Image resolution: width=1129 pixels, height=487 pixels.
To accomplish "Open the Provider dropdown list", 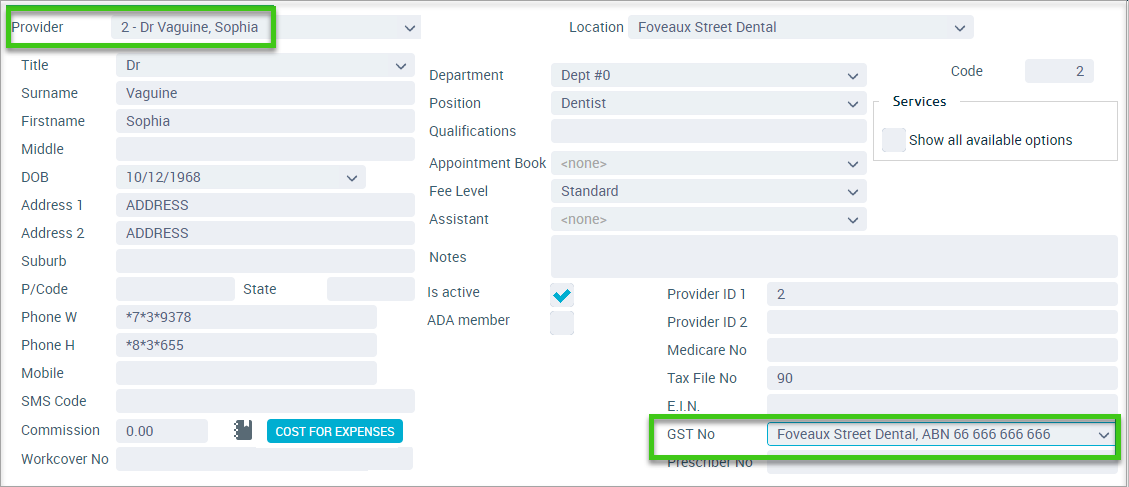I will click(410, 28).
